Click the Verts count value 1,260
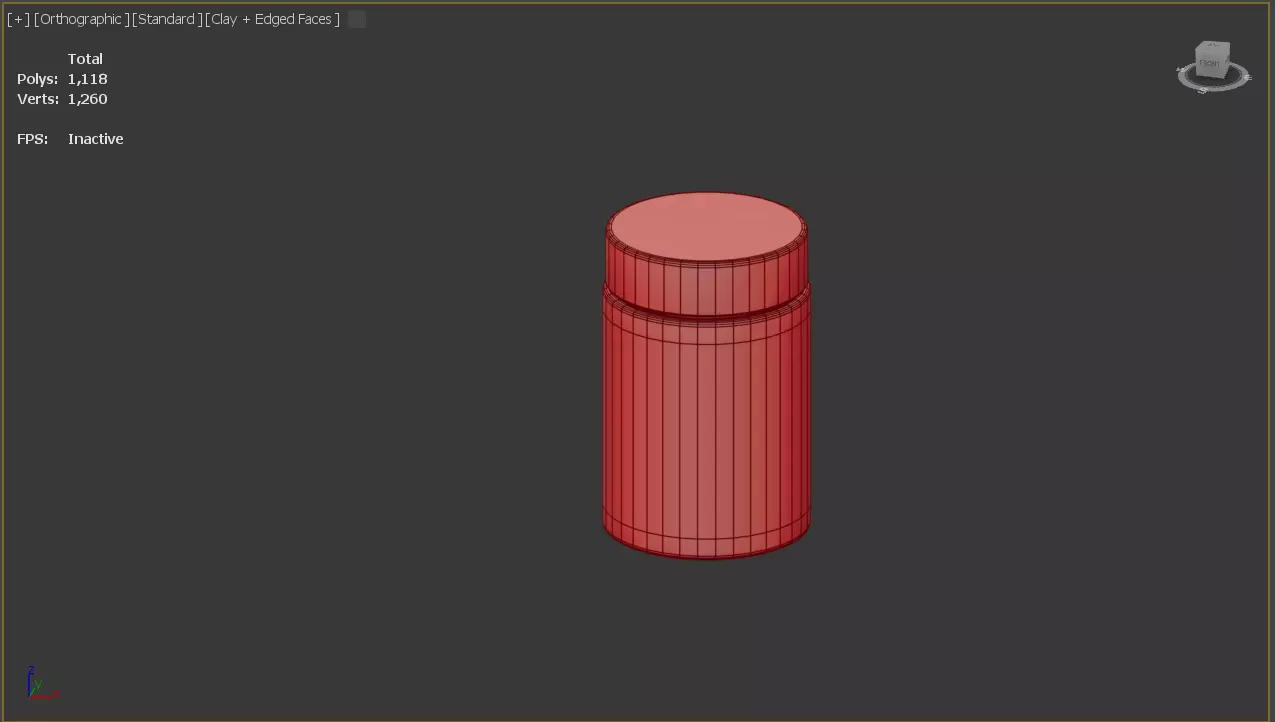Image resolution: width=1275 pixels, height=722 pixels. point(88,99)
